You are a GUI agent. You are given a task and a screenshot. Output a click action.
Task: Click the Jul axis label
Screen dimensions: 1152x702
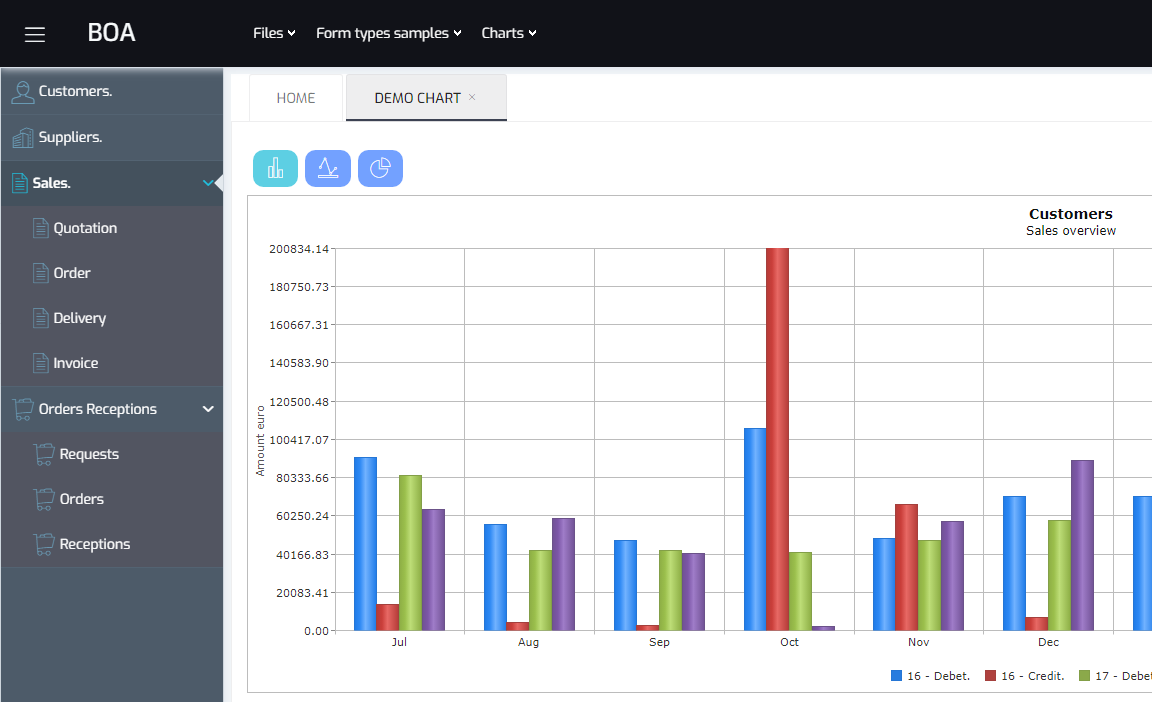coord(399,642)
